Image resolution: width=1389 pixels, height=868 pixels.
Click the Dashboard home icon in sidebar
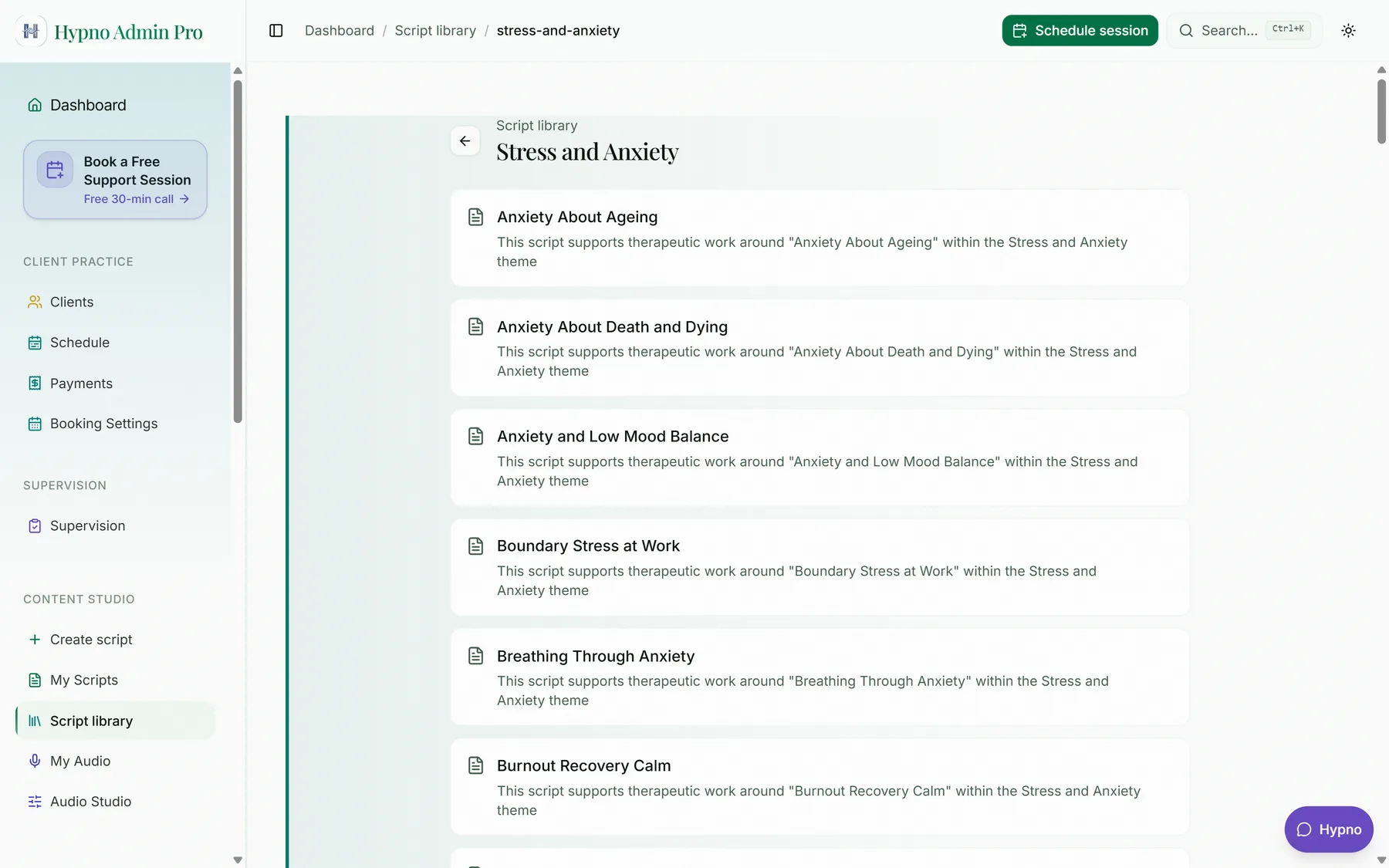[x=35, y=105]
